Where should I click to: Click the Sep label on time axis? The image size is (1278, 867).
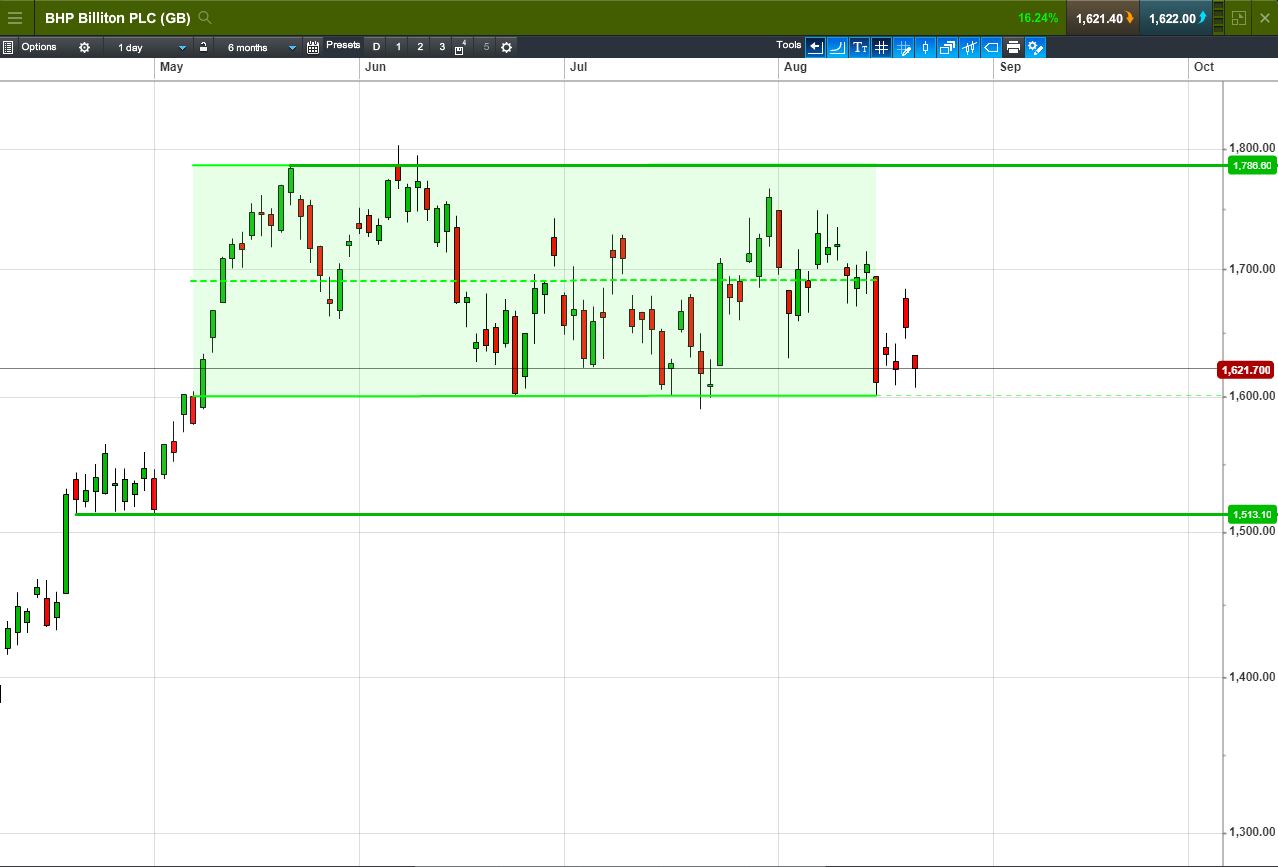pyautogui.click(x=1010, y=67)
